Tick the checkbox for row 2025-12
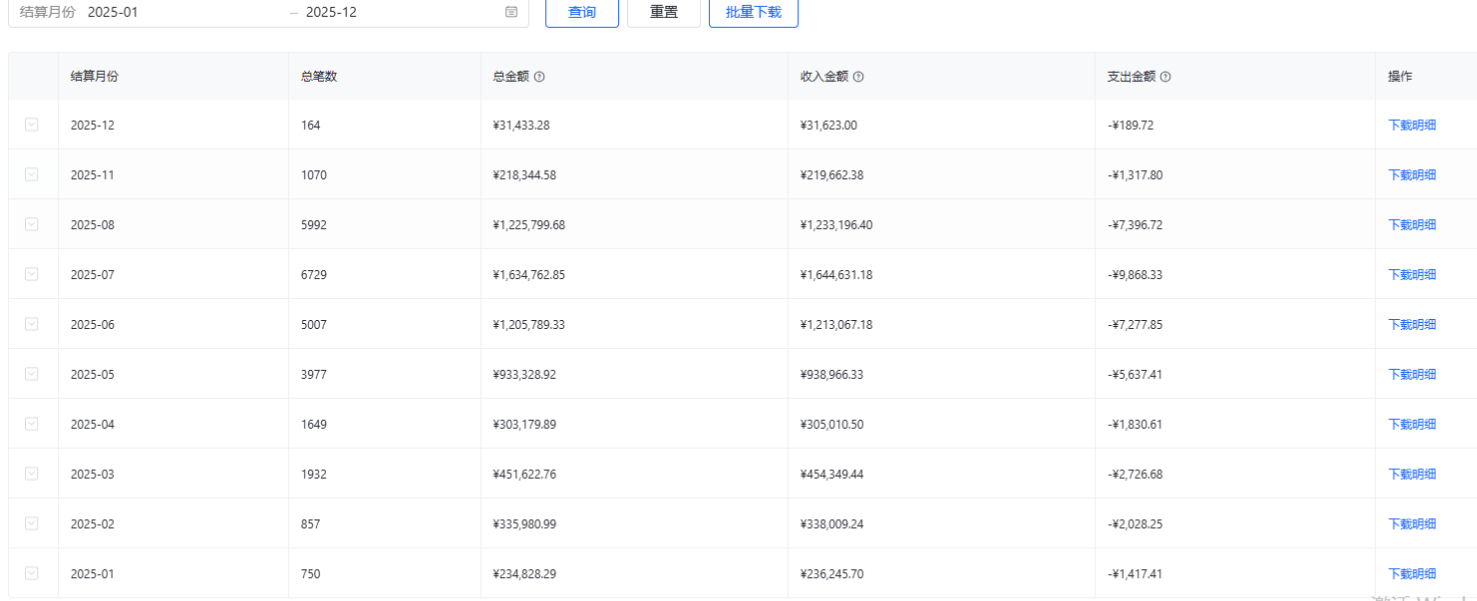 32,125
